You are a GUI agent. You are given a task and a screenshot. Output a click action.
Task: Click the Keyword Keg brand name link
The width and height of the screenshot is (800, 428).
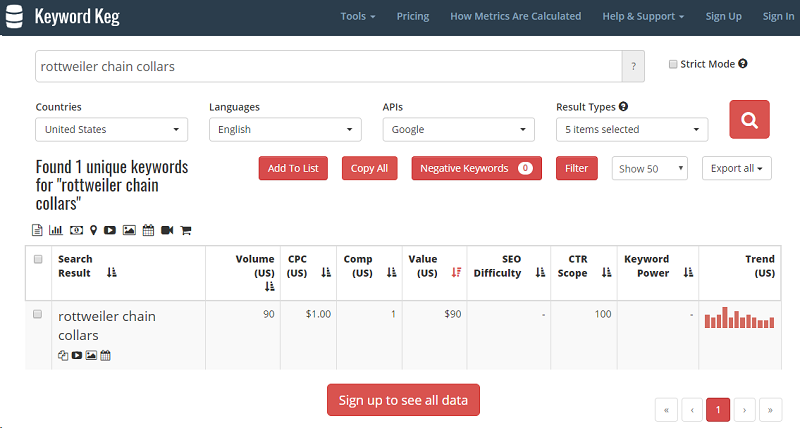pos(77,16)
